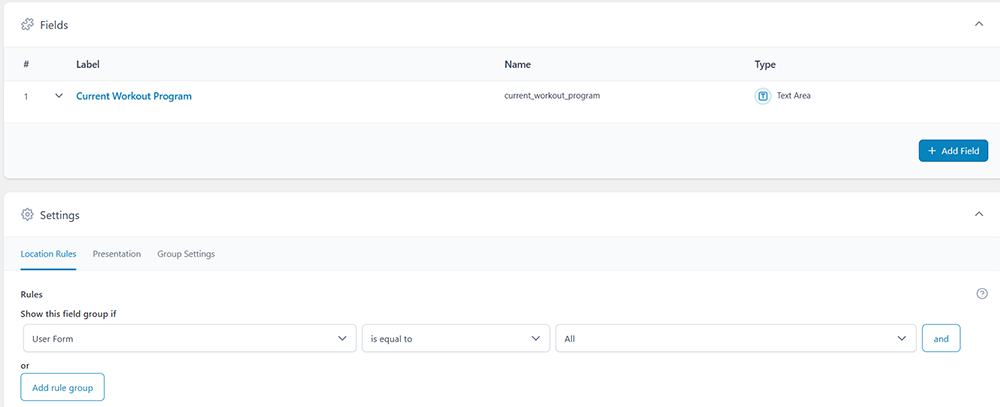Click the Settings gear icon
Image resolution: width=1000 pixels, height=407 pixels.
pyautogui.click(x=27, y=214)
